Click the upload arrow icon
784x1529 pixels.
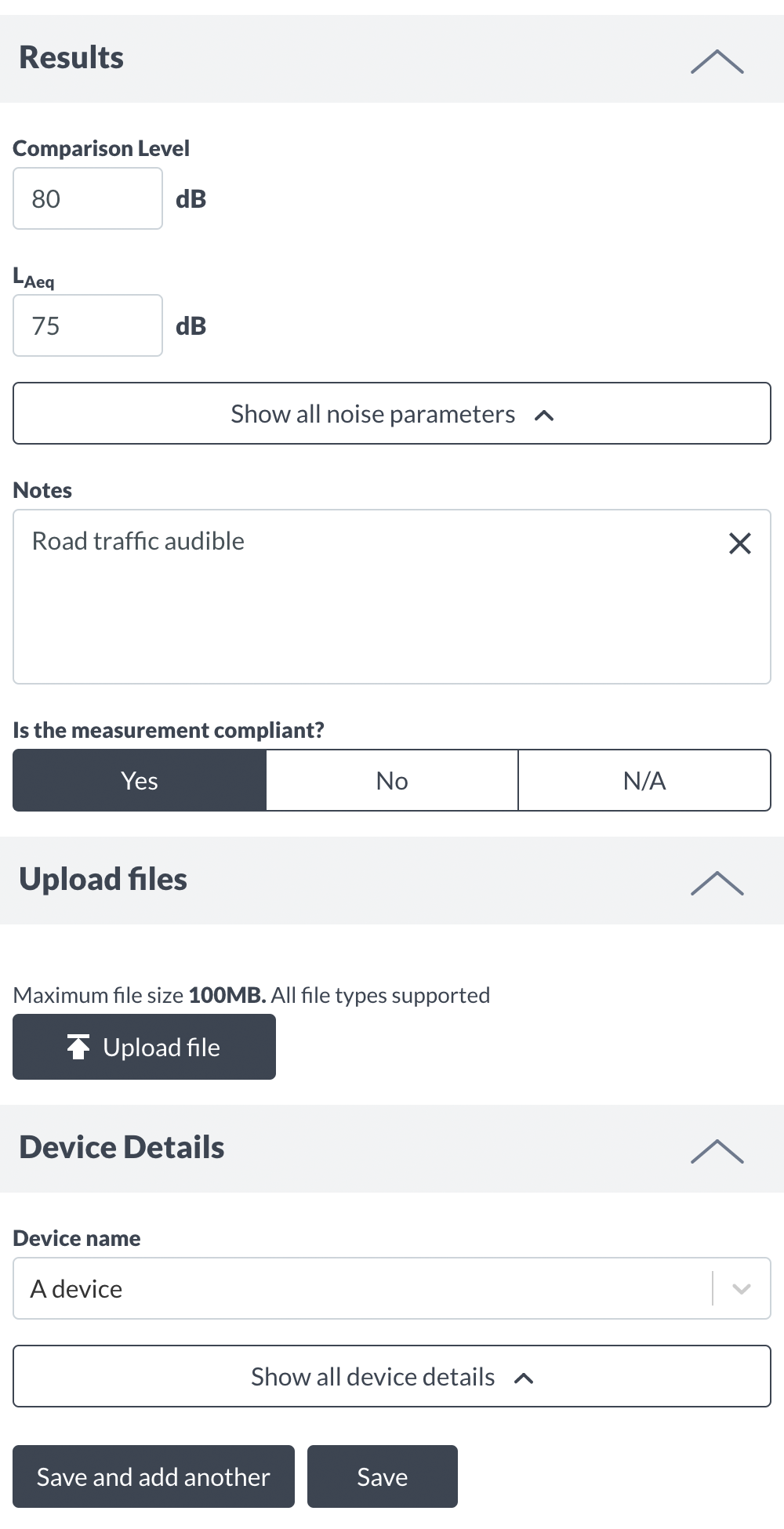point(78,1047)
